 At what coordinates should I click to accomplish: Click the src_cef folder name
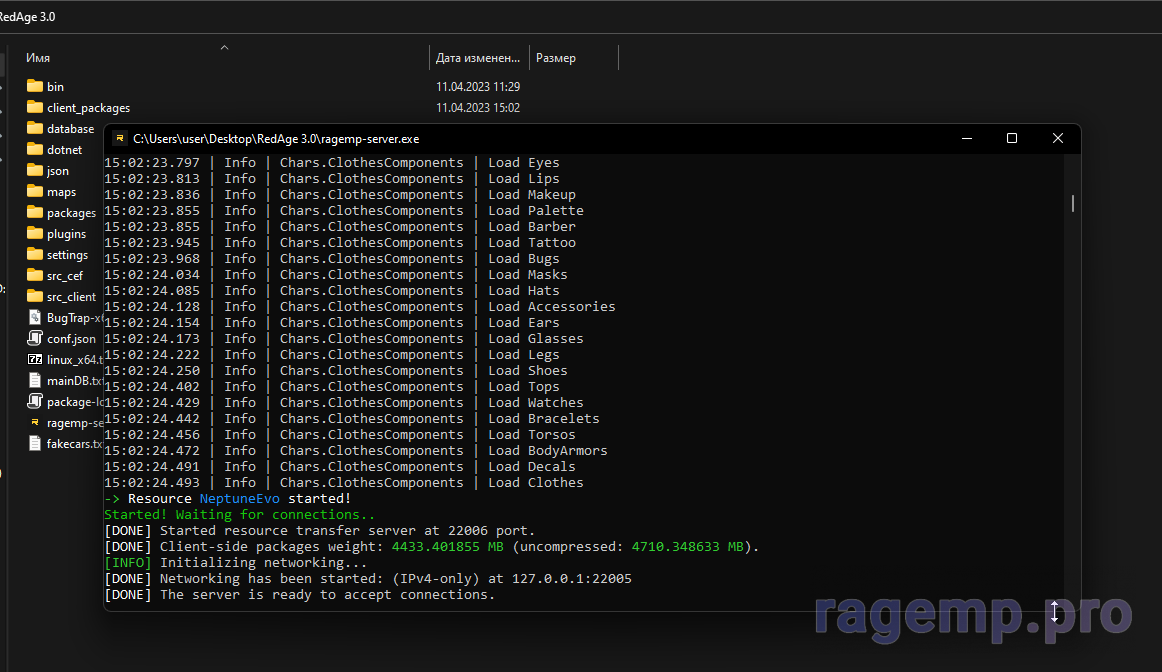pos(65,276)
